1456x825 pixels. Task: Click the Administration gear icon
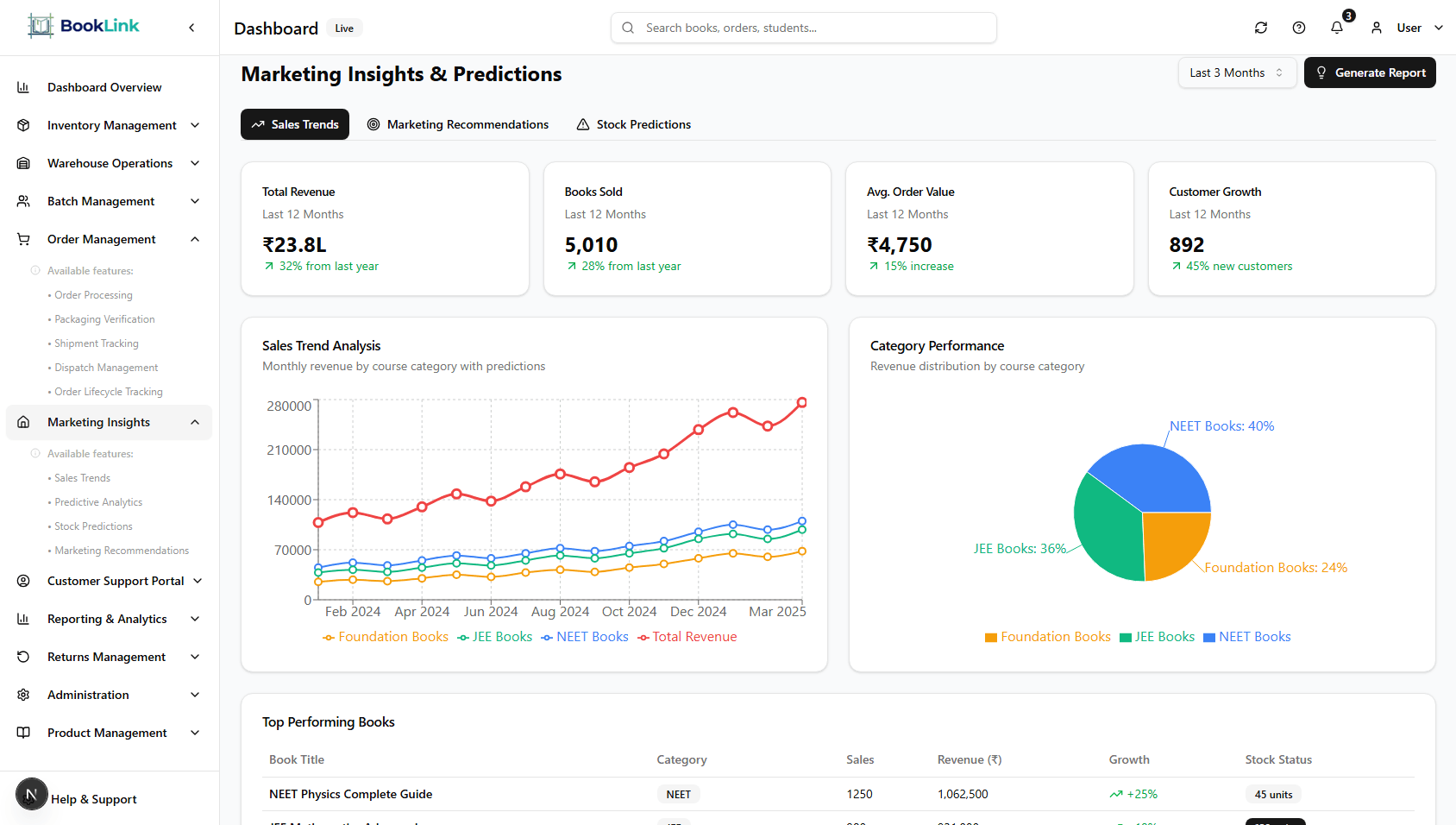[23, 695]
